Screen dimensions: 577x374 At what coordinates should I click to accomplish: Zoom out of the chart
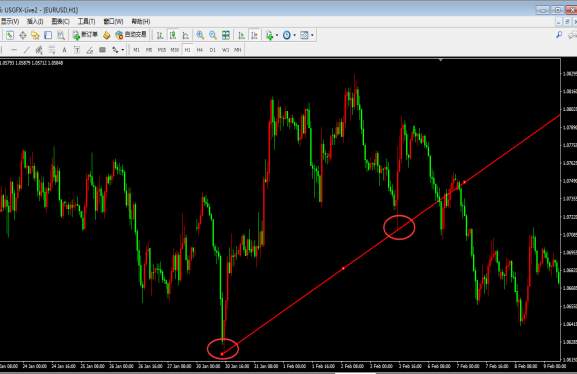pyautogui.click(x=213, y=35)
